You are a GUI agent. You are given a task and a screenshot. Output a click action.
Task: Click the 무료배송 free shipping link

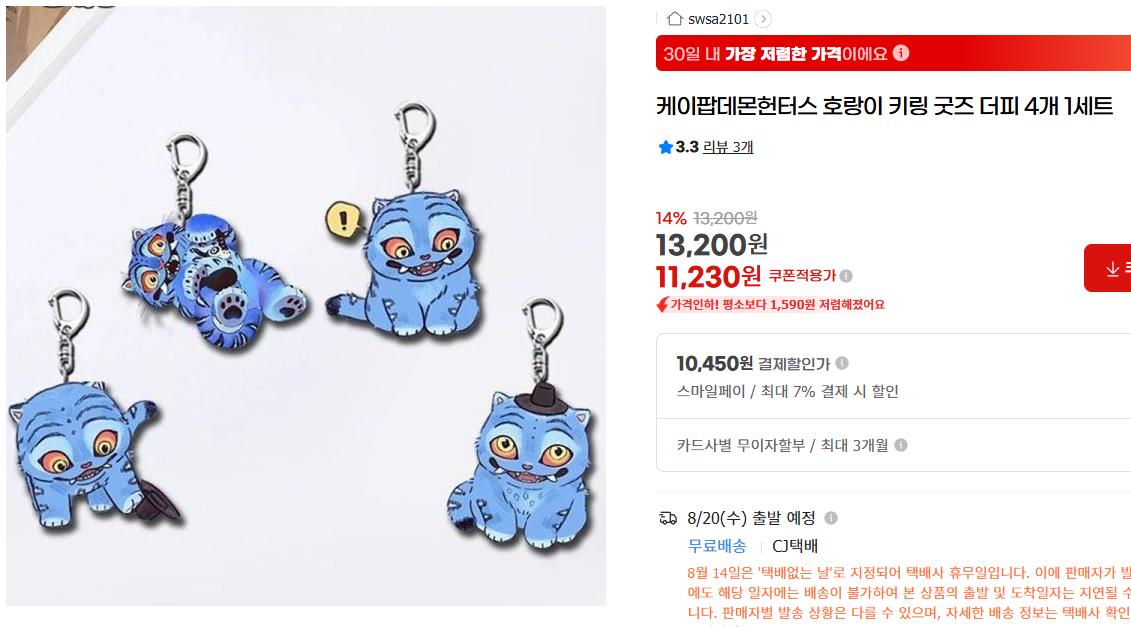(x=717, y=546)
